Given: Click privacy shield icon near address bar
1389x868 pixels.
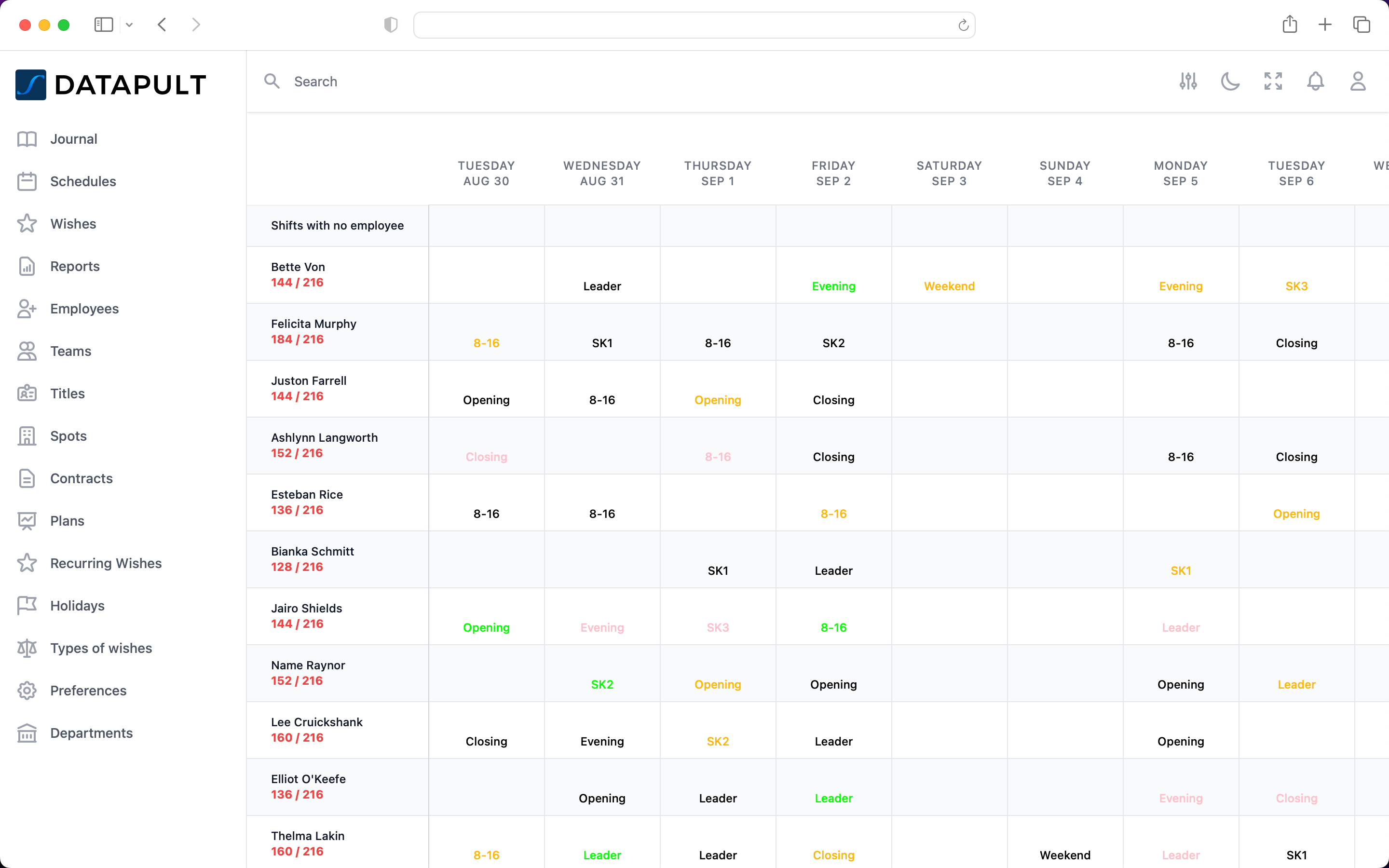Looking at the screenshot, I should point(391,25).
